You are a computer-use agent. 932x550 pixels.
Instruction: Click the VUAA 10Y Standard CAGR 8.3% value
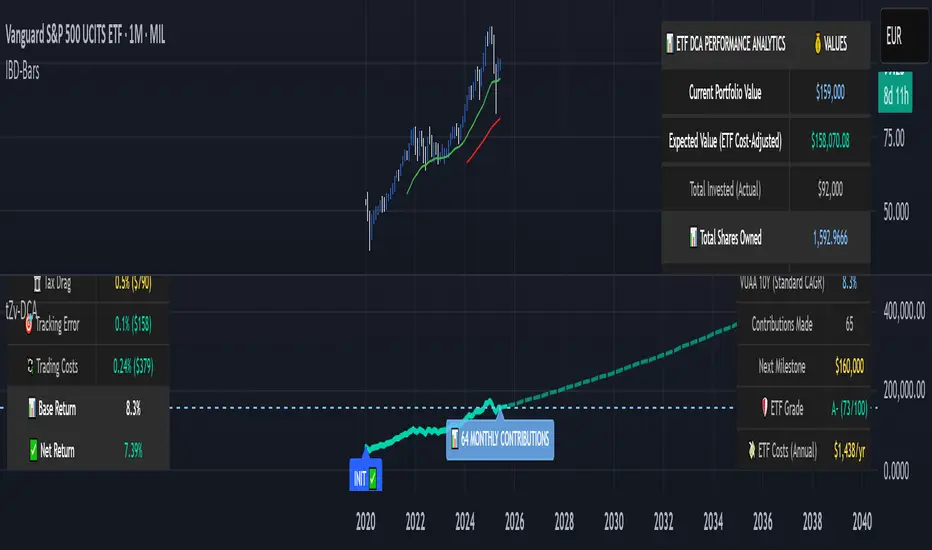click(x=849, y=283)
